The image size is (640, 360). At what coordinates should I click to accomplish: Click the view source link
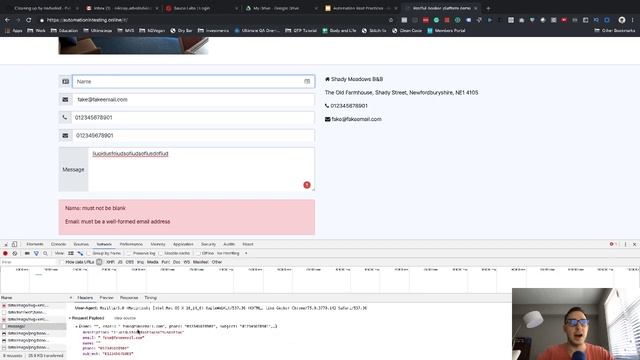click(x=125, y=318)
